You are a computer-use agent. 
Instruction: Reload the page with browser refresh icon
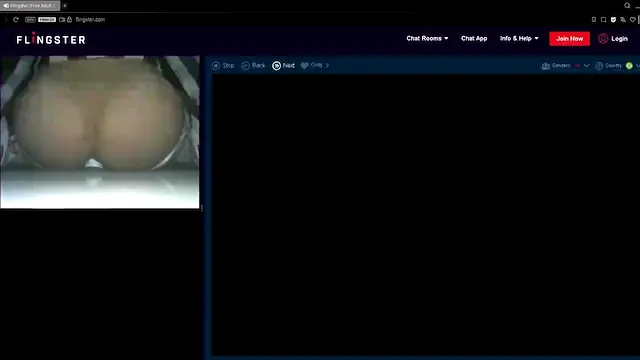(16, 19)
